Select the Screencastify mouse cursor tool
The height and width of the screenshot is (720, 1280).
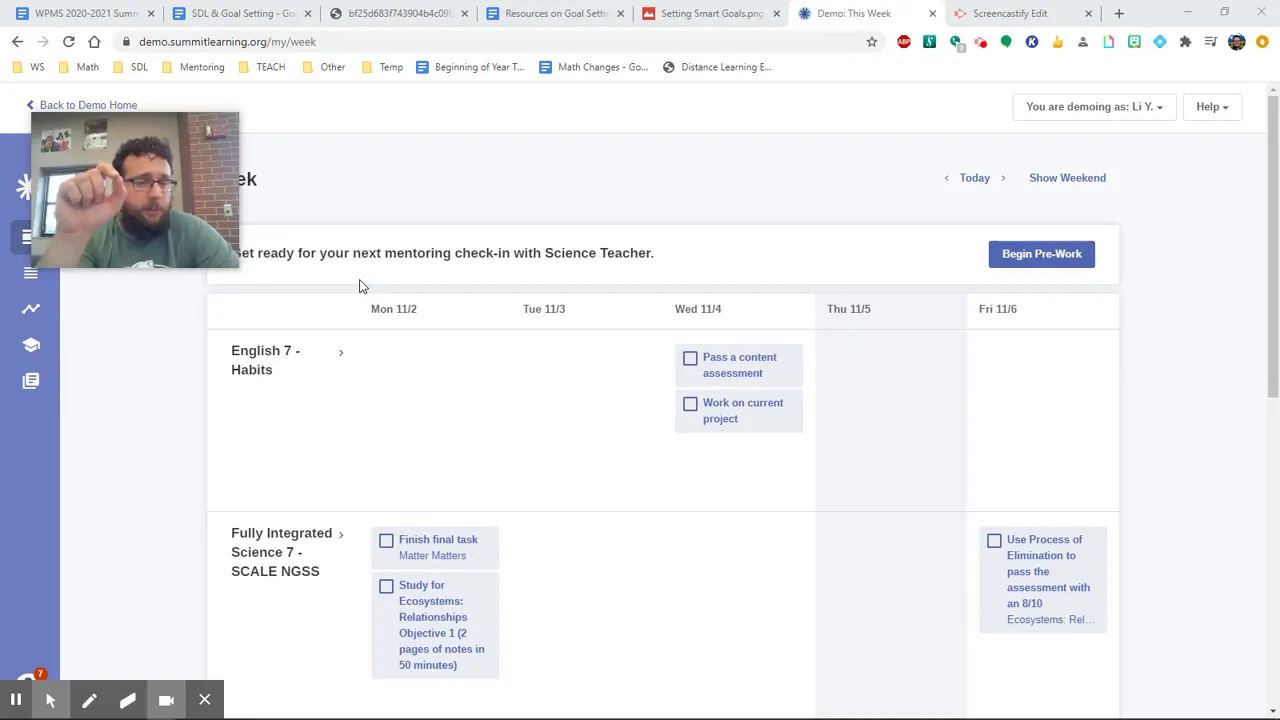click(x=50, y=700)
